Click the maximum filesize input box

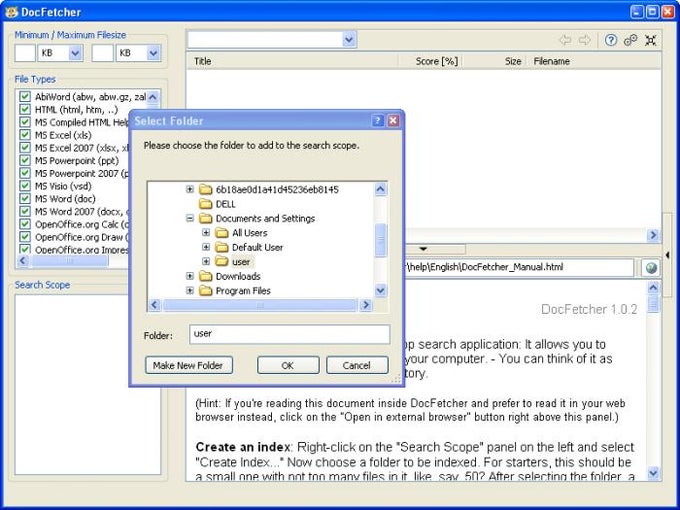pos(103,53)
